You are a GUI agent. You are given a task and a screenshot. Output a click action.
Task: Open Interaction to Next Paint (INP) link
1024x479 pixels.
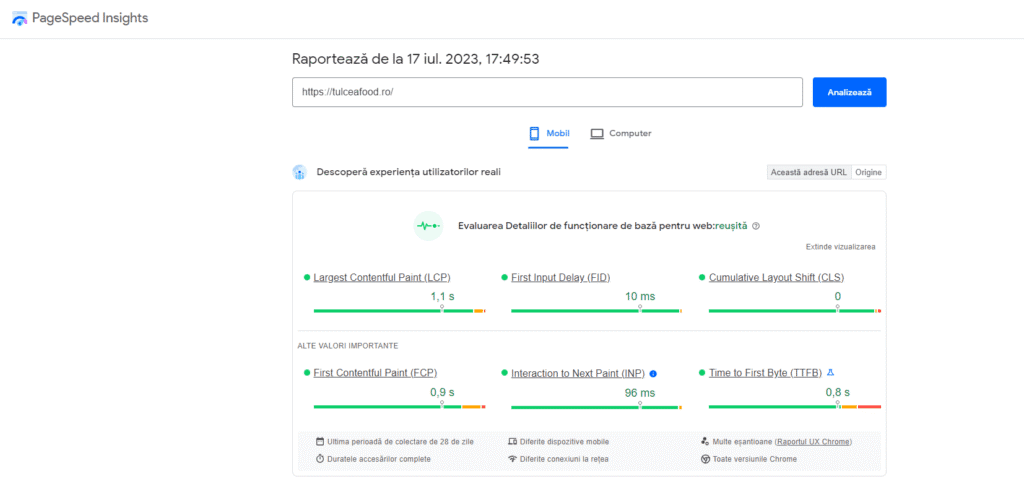click(578, 374)
